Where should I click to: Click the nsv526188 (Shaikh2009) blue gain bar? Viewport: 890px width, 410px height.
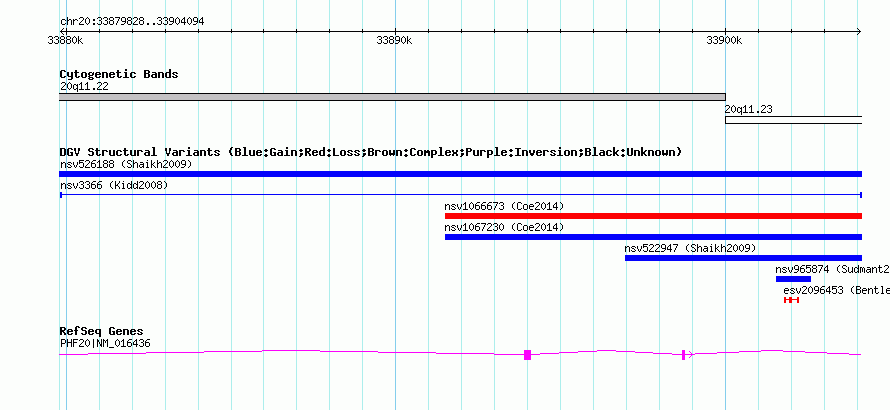pos(460,174)
